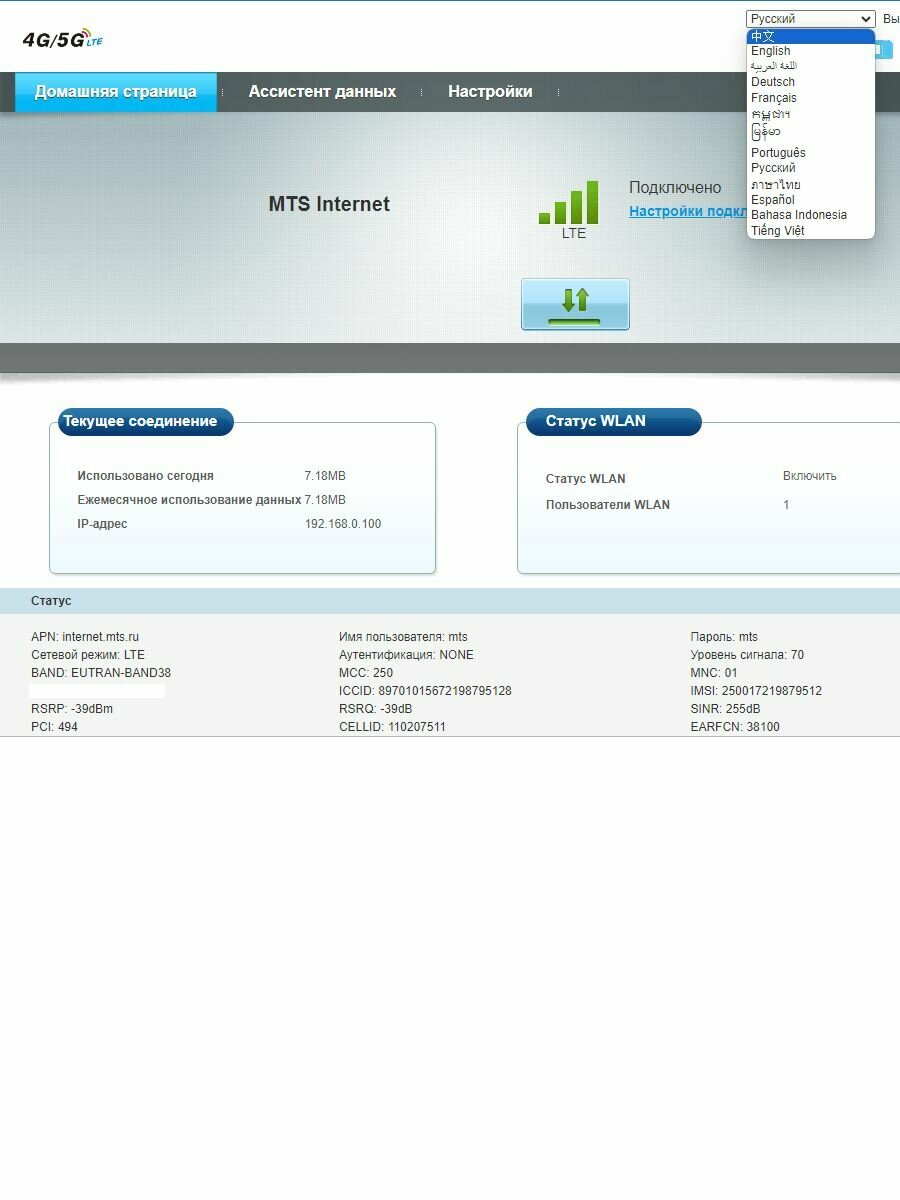Switch to the Ассистент данных tab

click(x=322, y=92)
